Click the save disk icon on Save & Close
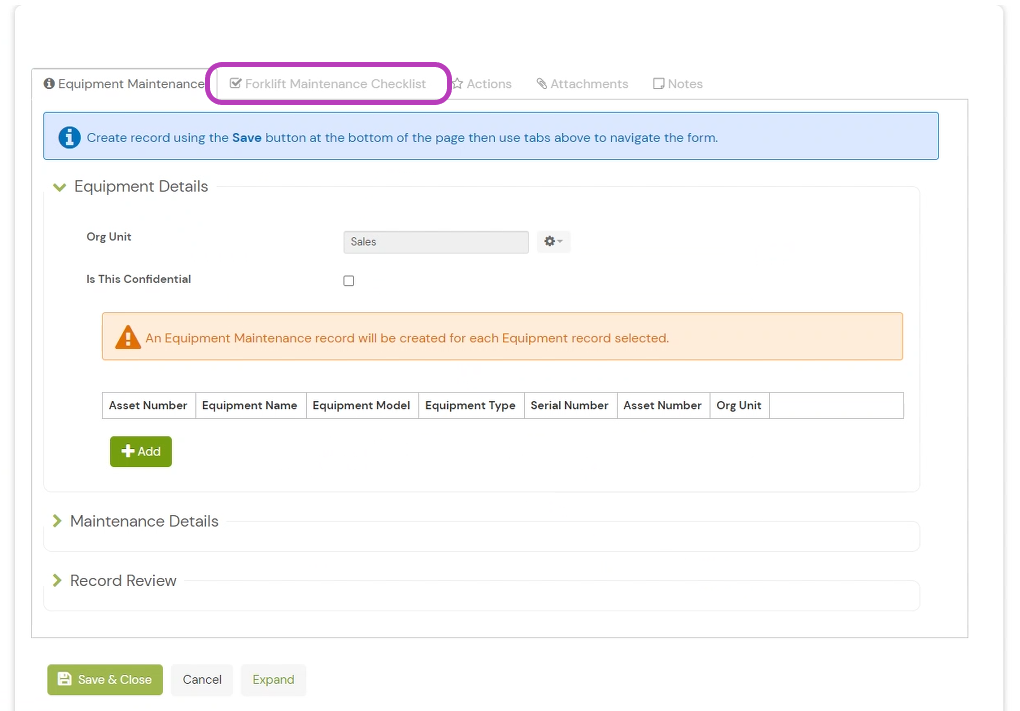The height and width of the screenshot is (711, 1020). point(66,679)
